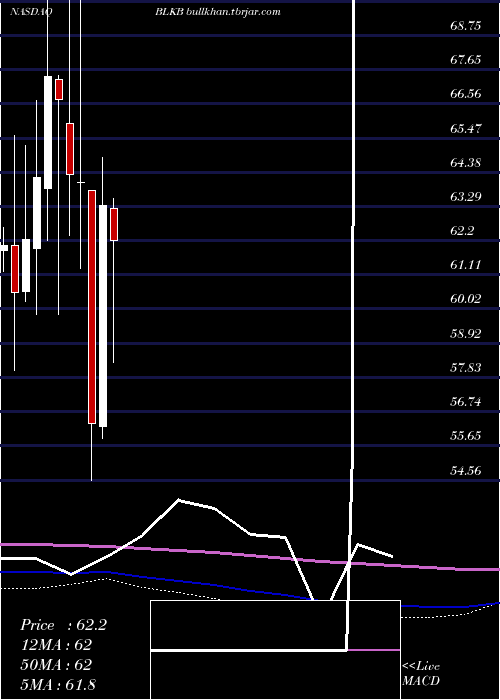Select the 67.65 price axis label

tap(466, 60)
